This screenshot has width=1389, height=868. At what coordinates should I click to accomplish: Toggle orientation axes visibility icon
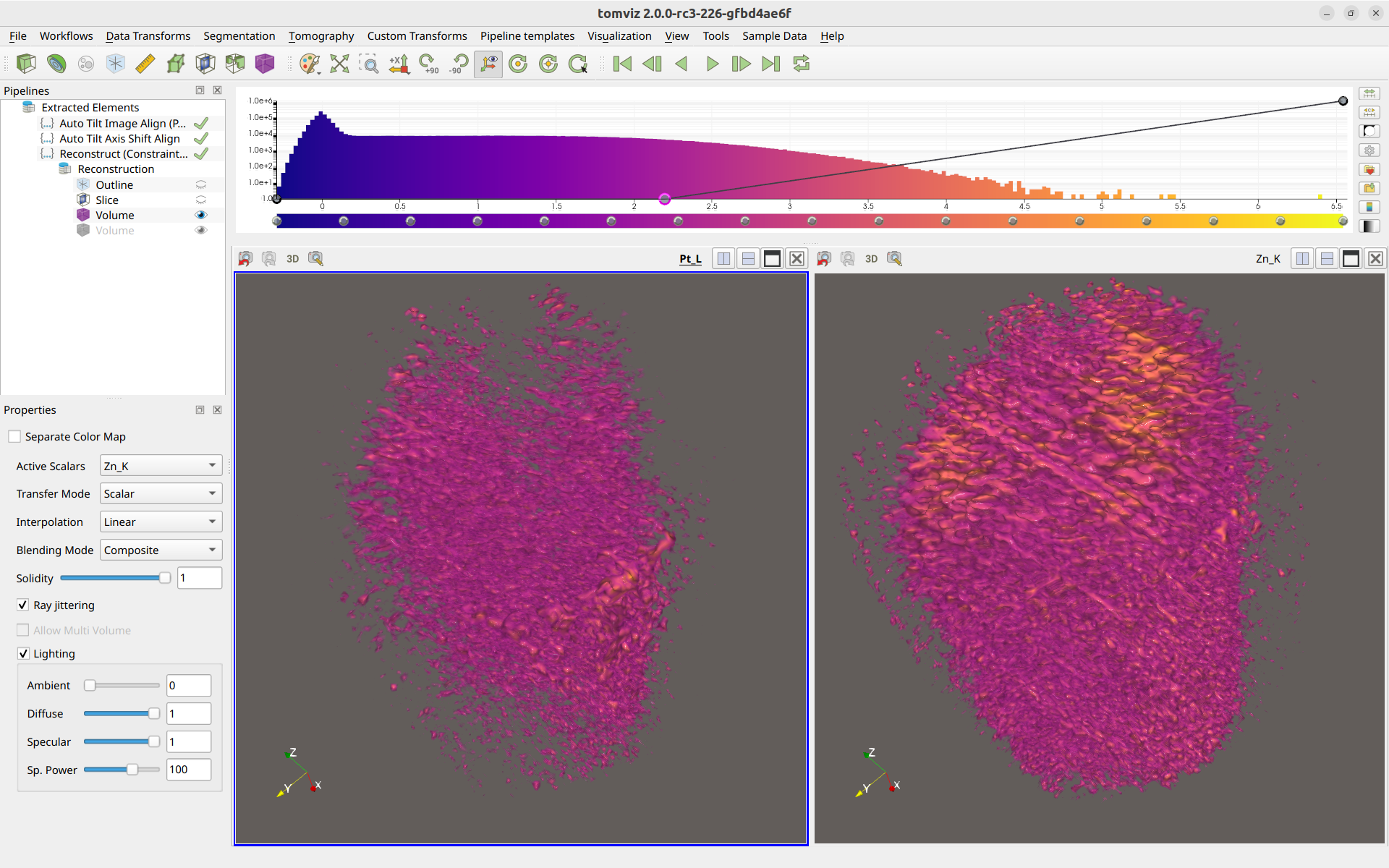click(489, 64)
